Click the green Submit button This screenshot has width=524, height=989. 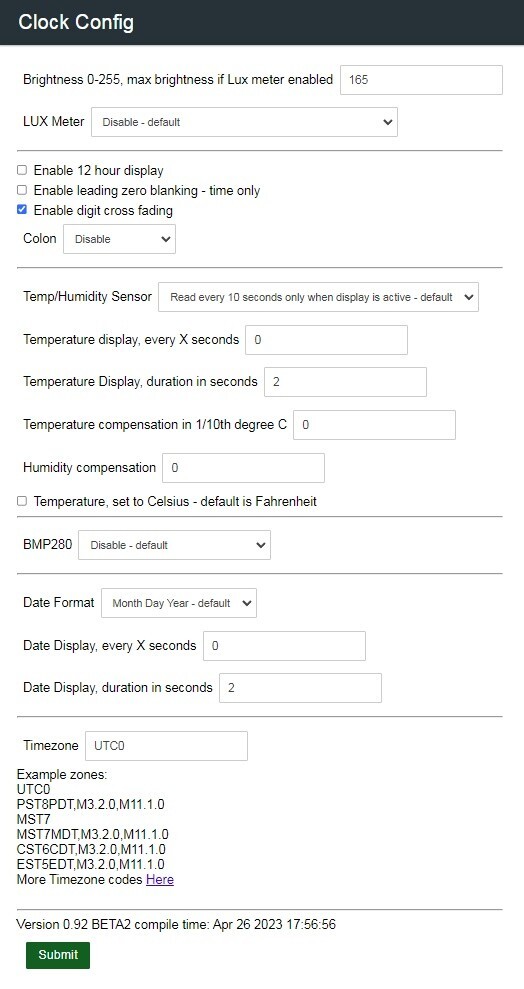coord(58,955)
